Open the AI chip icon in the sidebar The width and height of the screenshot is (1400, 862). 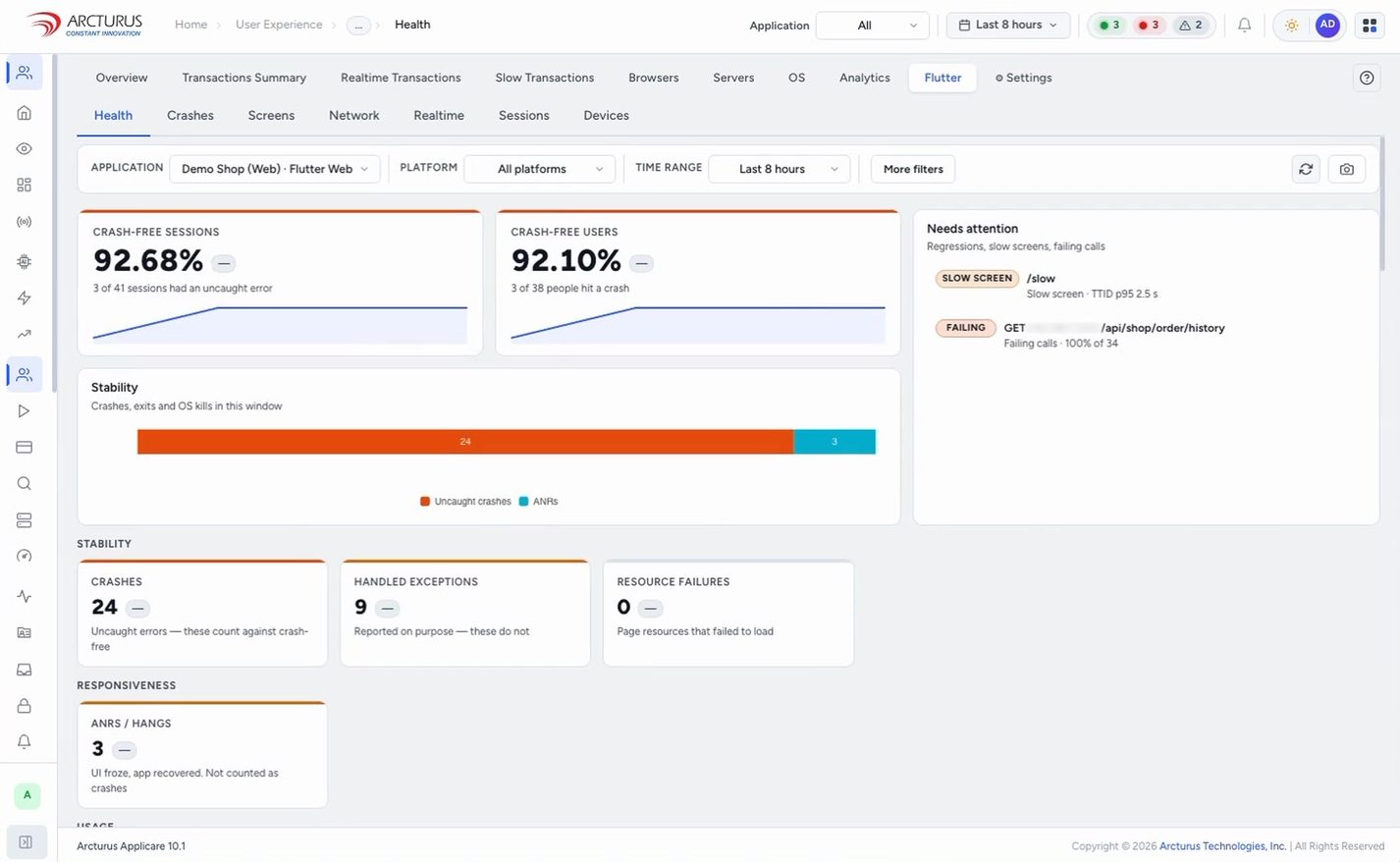coord(25,262)
